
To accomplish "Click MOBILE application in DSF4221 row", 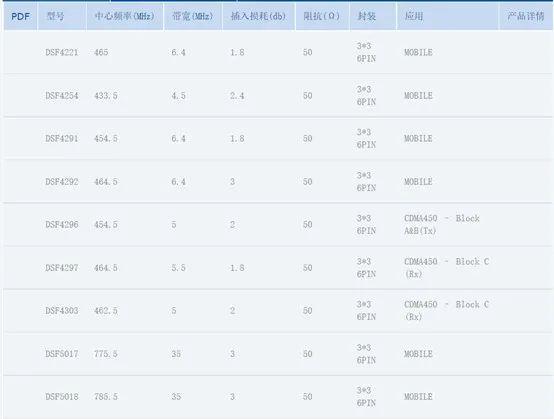I will pos(418,53).
